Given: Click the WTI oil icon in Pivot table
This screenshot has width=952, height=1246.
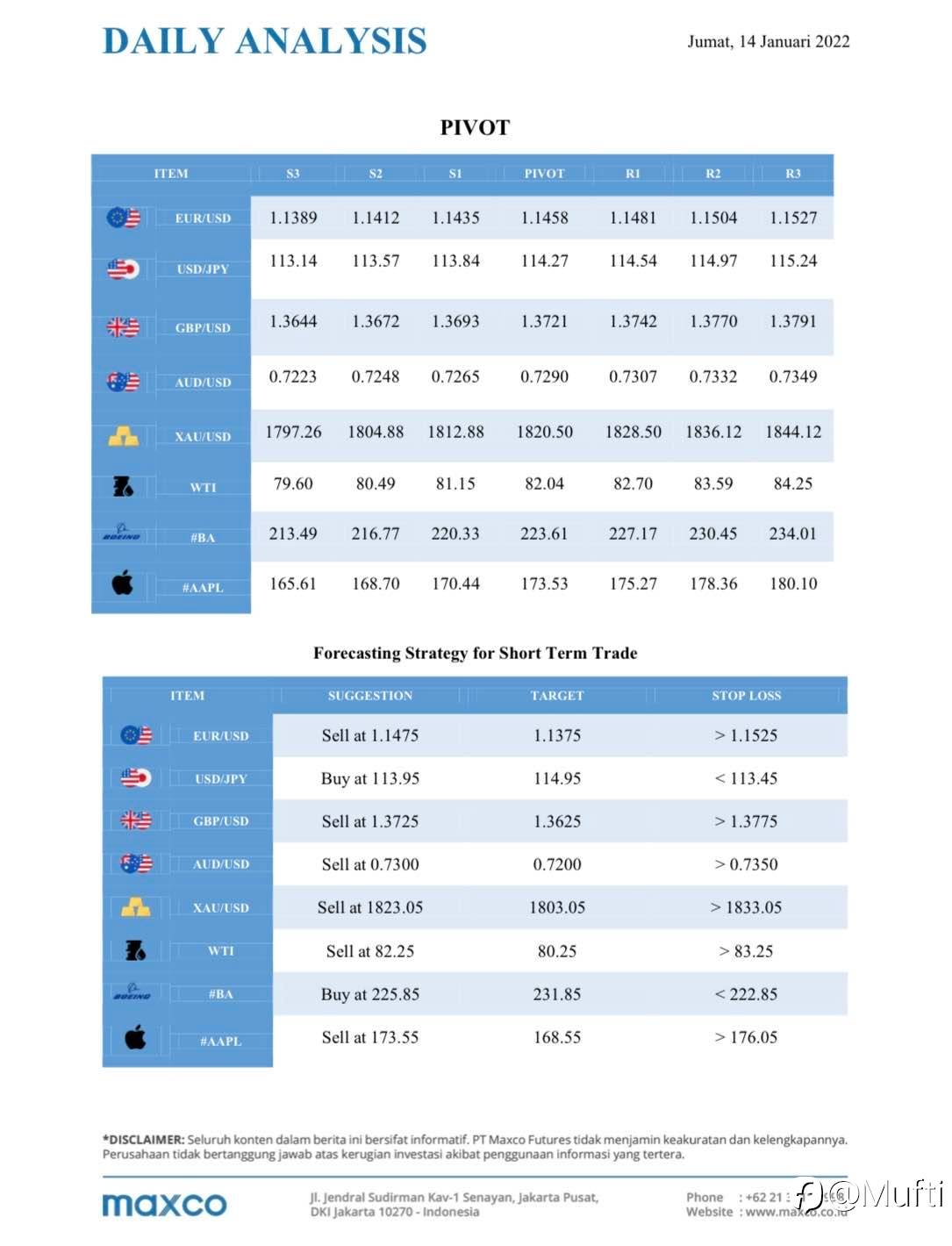Looking at the screenshot, I should 123,485.
